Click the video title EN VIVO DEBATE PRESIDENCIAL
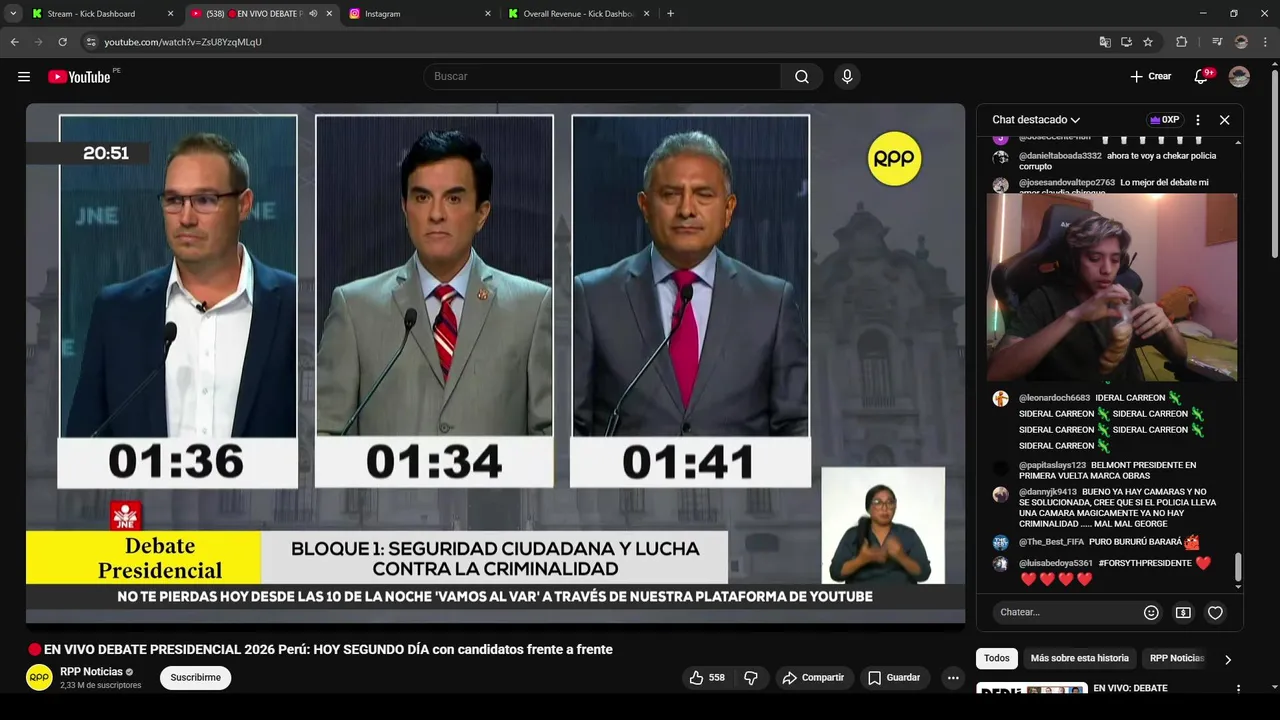Image resolution: width=1280 pixels, height=720 pixels. (320, 650)
